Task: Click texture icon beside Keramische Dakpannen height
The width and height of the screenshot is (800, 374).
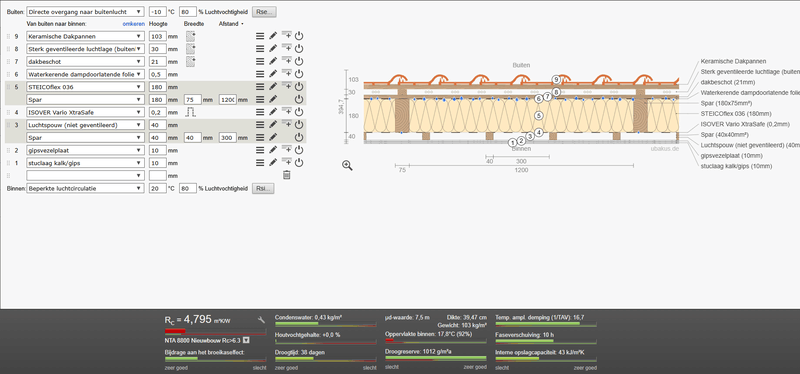Action: [191, 36]
